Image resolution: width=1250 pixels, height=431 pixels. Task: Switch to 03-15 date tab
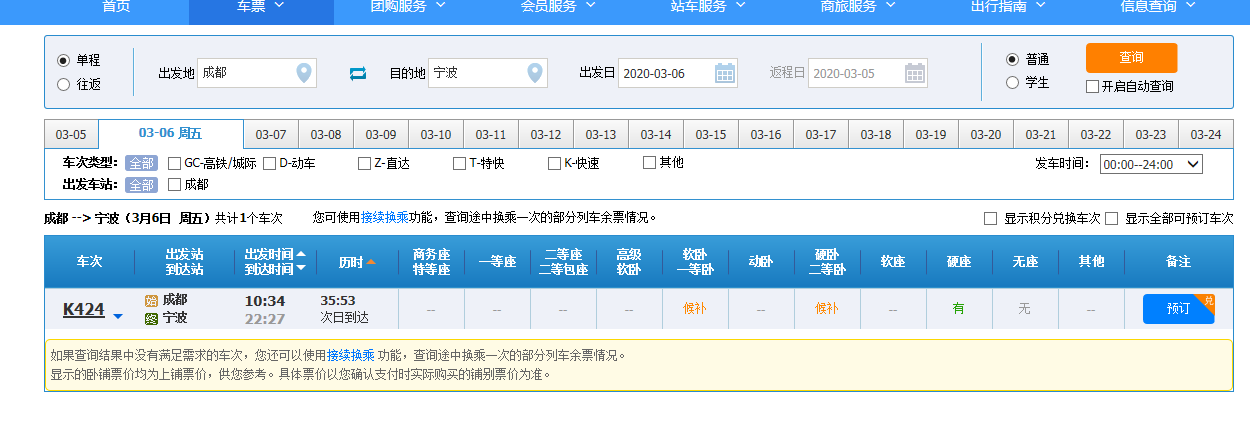pos(711,134)
